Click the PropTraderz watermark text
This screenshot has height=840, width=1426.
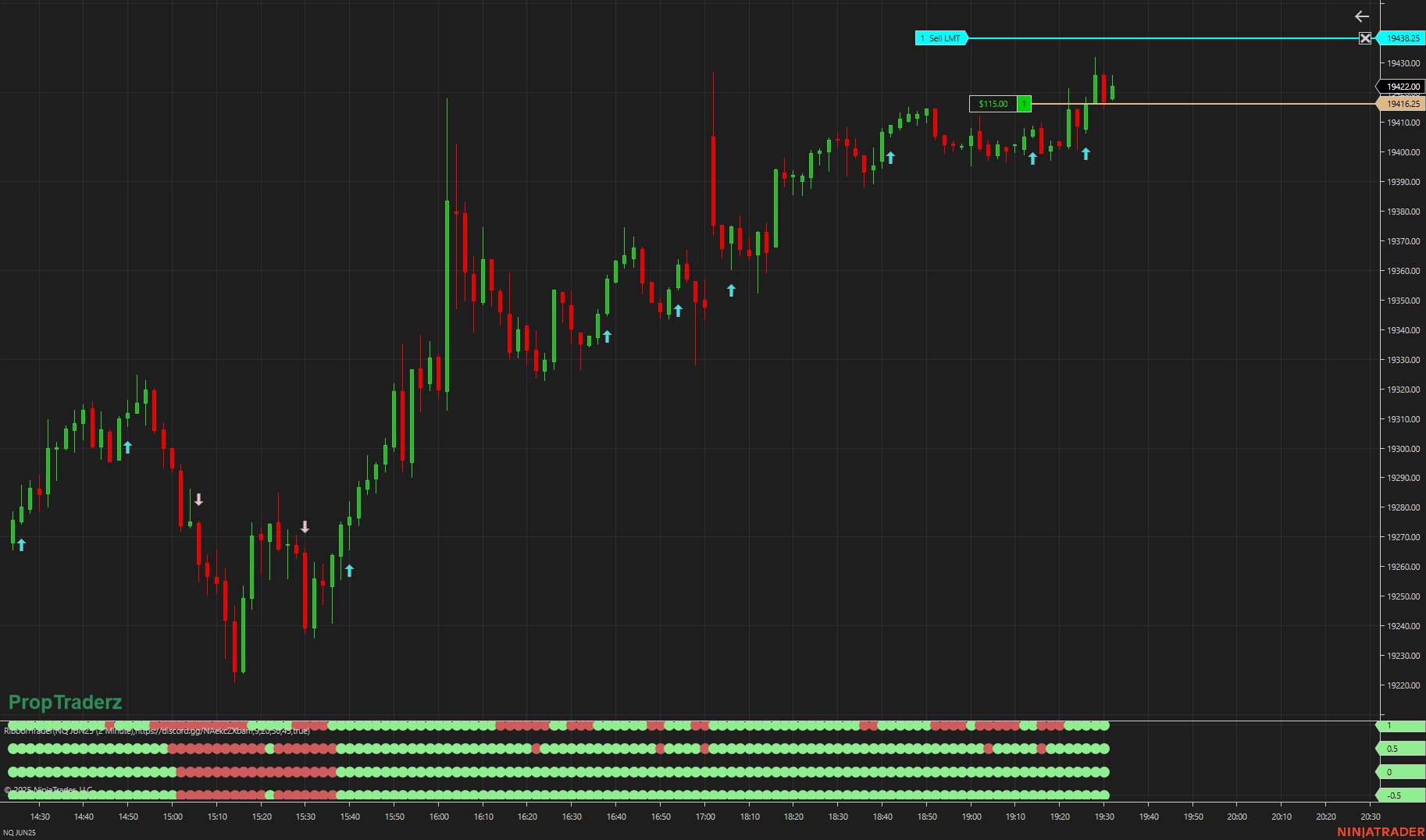pos(64,702)
